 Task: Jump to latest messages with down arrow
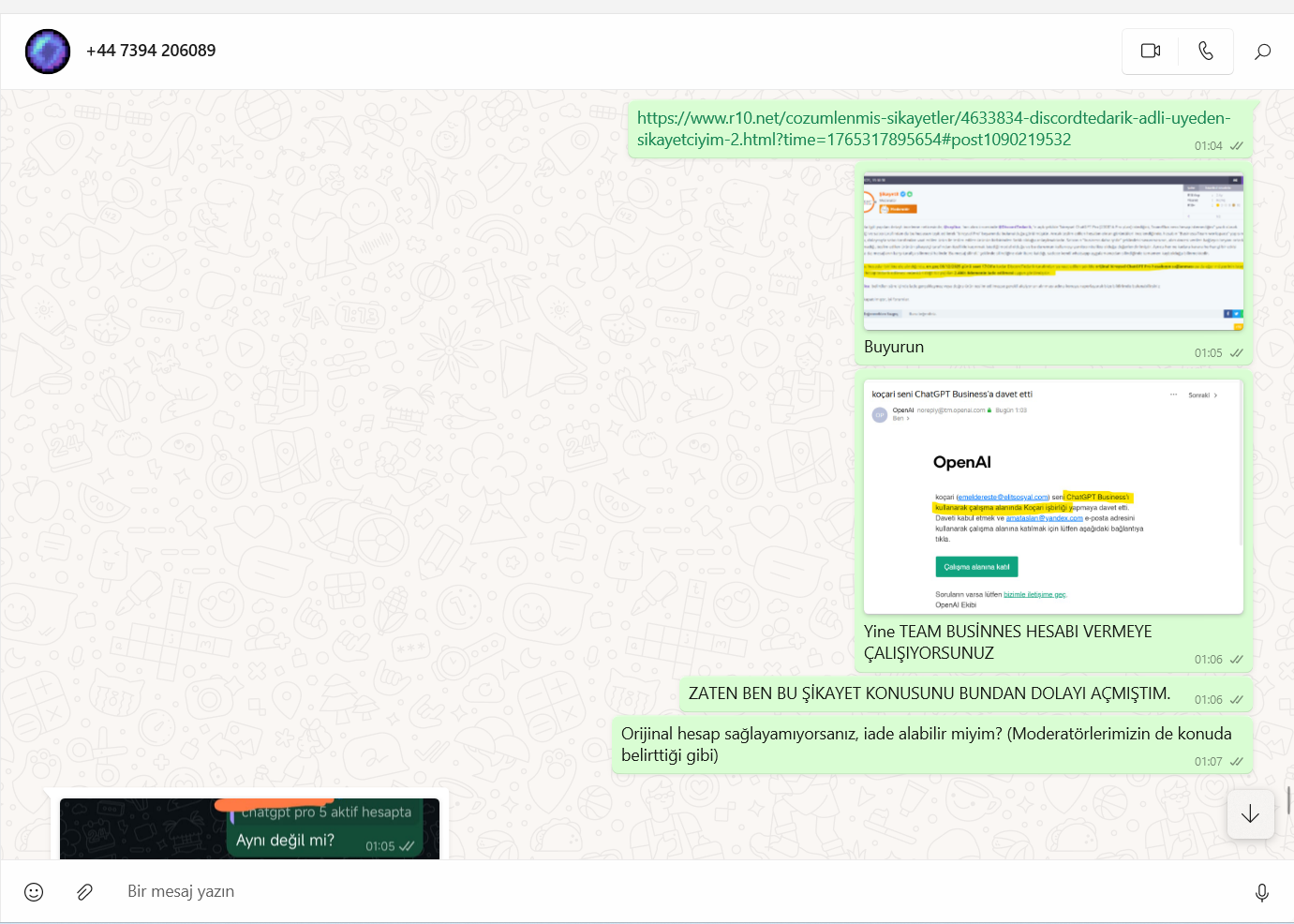(x=1250, y=813)
